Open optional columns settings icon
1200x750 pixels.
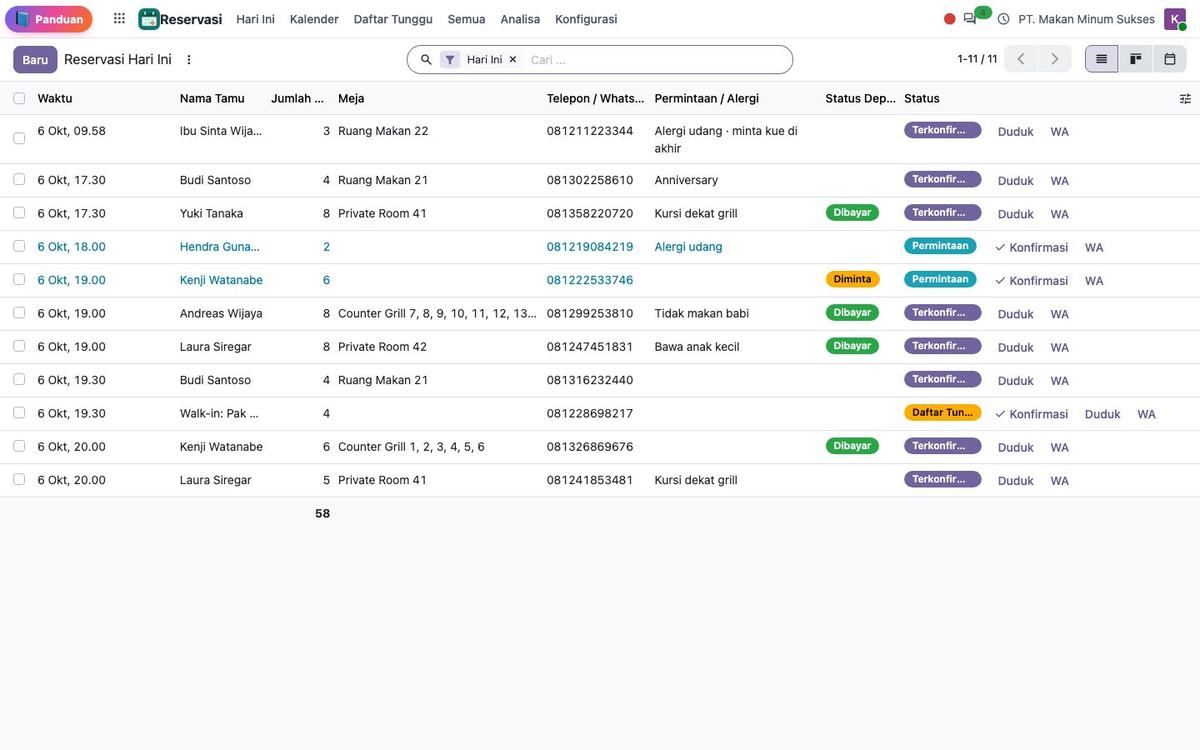1185,98
